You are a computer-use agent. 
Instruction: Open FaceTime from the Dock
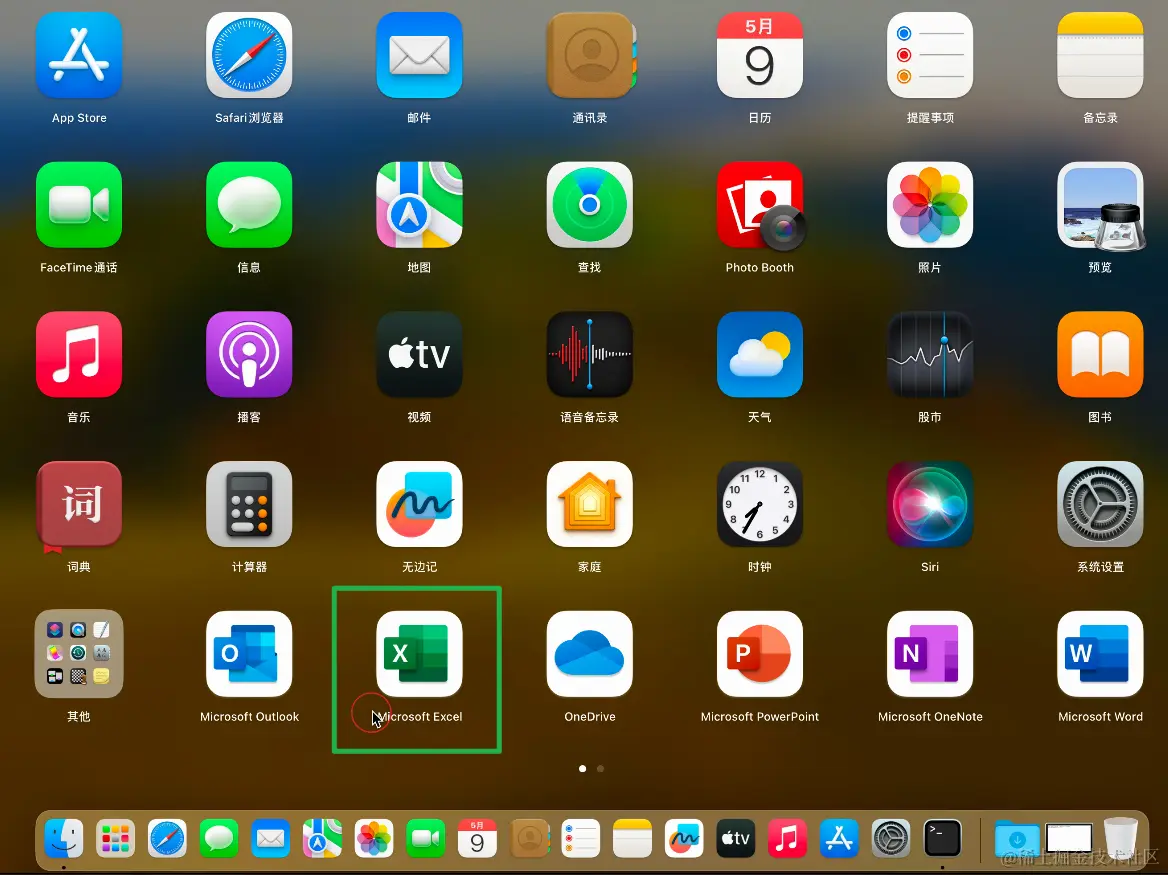pyautogui.click(x=425, y=839)
